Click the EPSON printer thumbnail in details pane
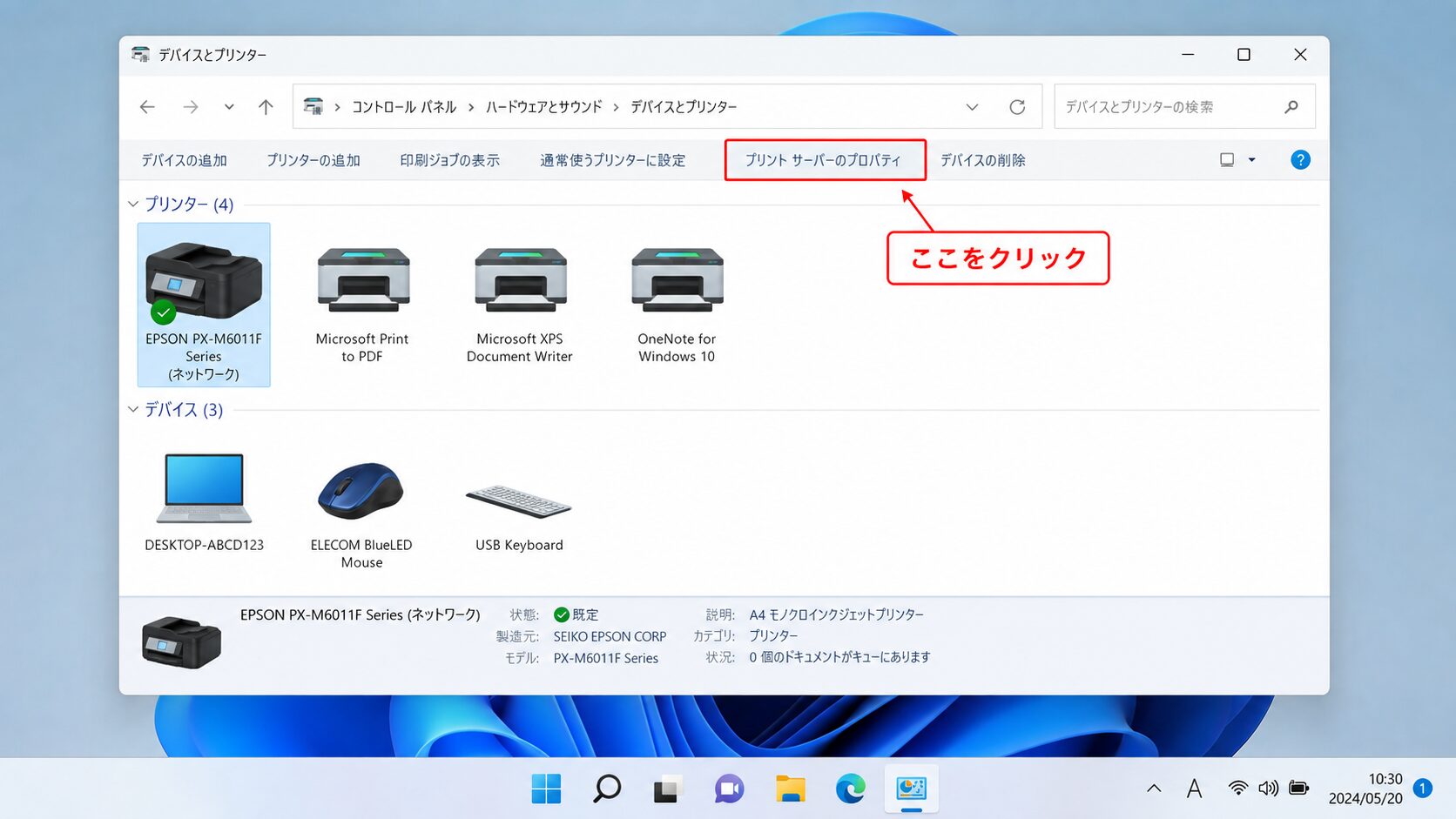The height and width of the screenshot is (819, 1456). (181, 642)
